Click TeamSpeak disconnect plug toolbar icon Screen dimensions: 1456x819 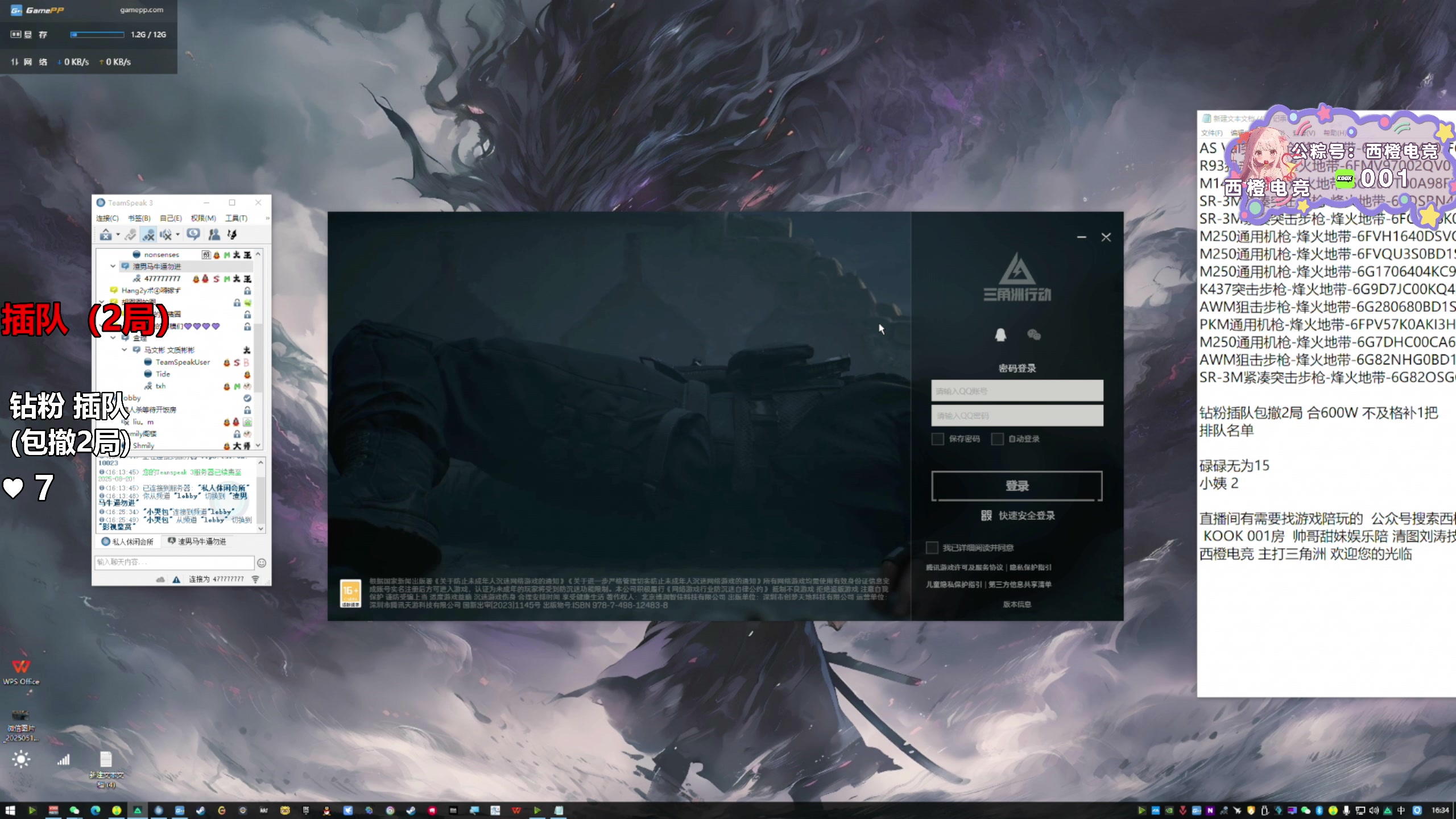(x=131, y=234)
